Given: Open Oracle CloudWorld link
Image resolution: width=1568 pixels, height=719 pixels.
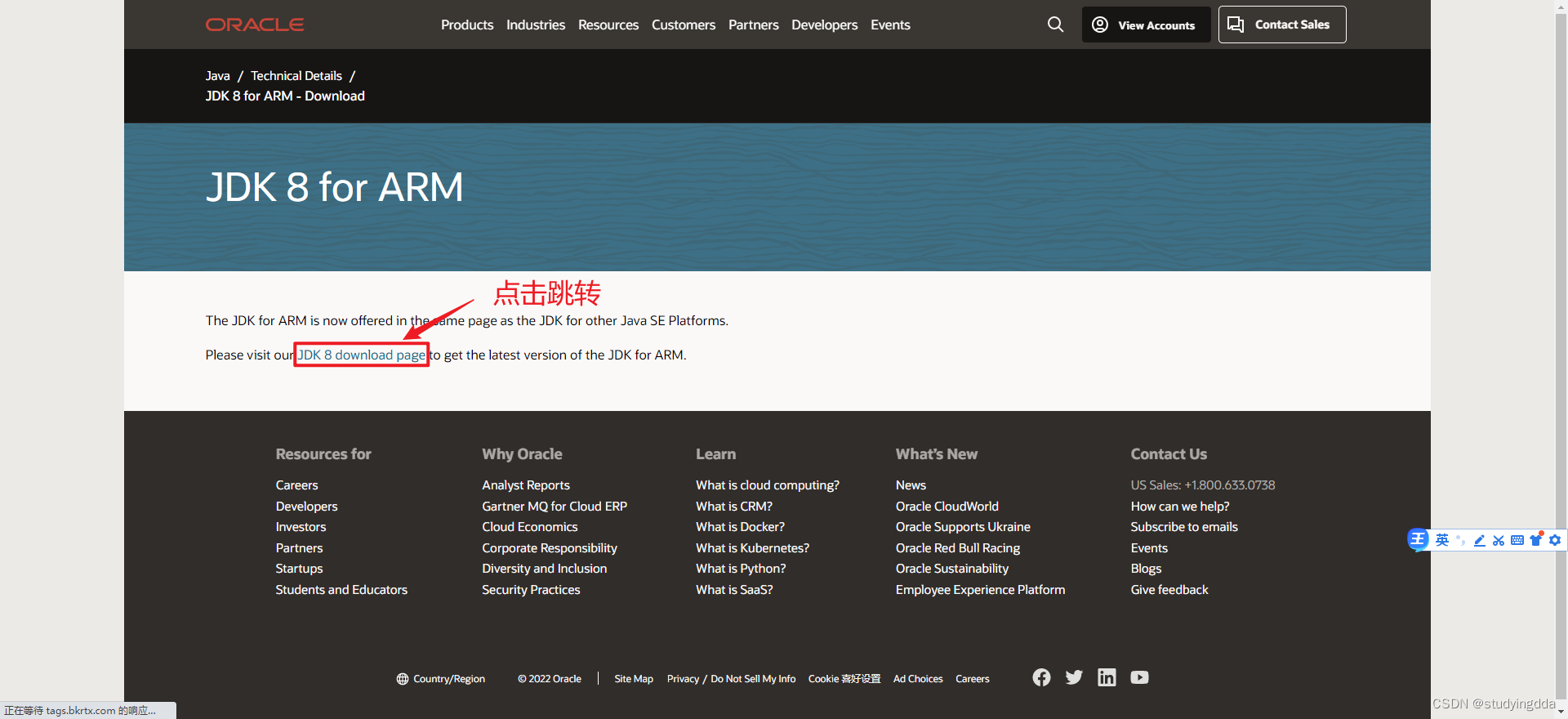Looking at the screenshot, I should 947,507.
